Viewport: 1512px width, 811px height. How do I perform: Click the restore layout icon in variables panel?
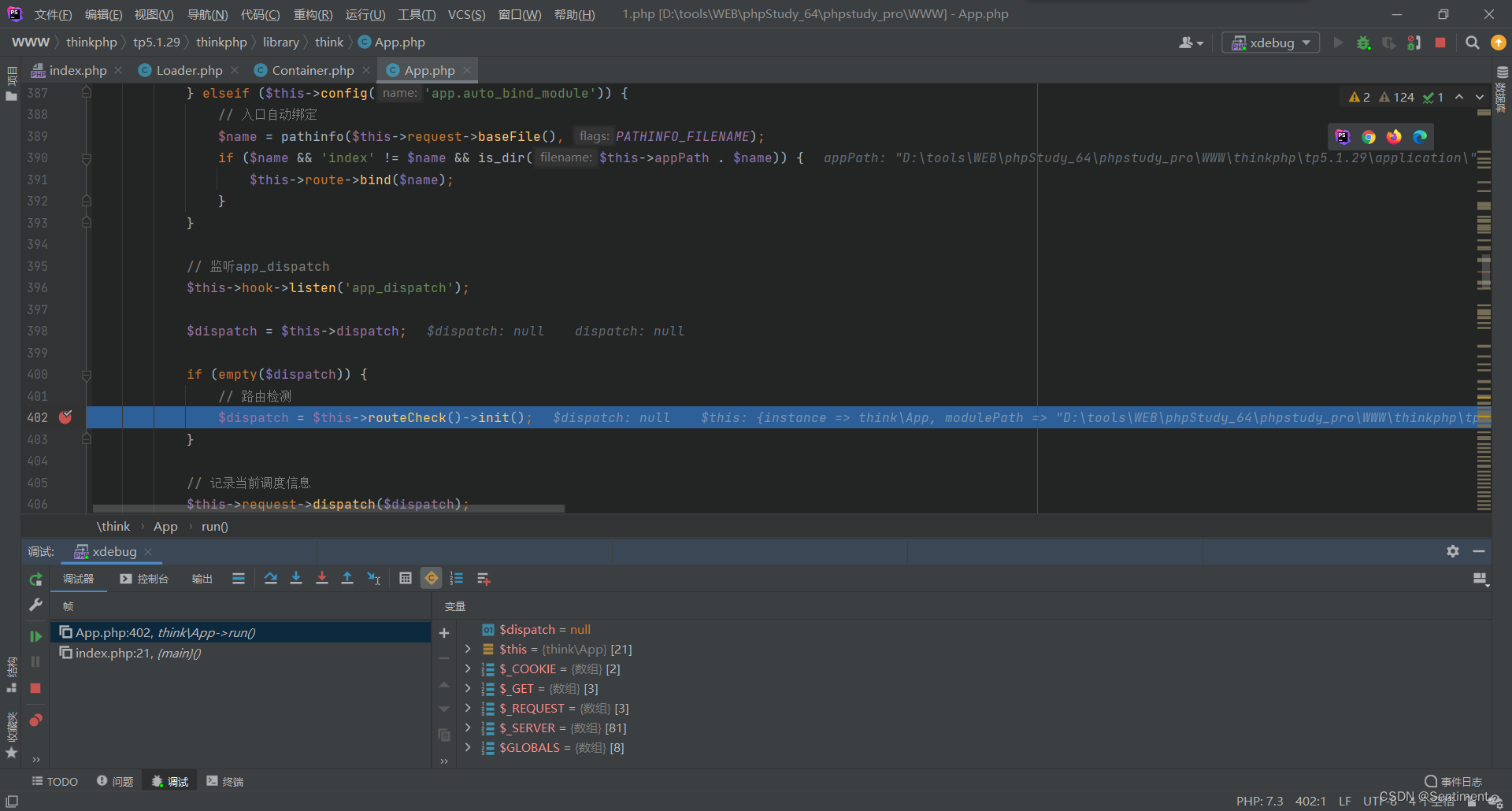coord(1480,579)
